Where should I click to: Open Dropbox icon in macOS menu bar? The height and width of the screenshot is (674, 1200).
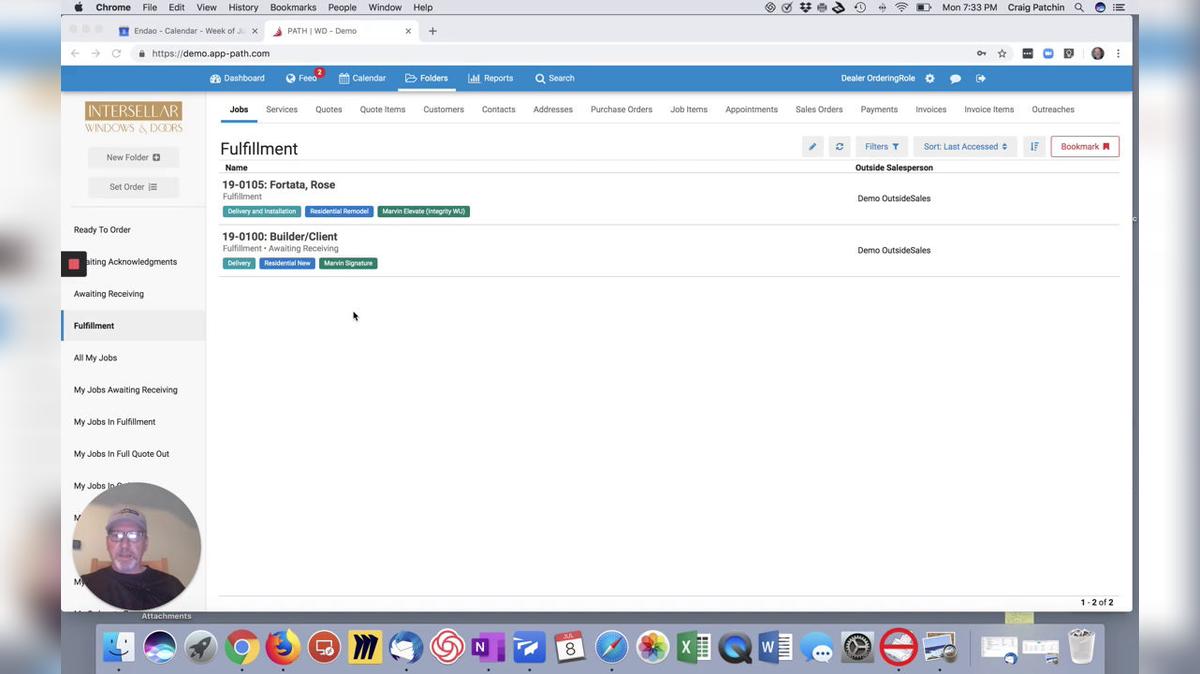[x=805, y=7]
